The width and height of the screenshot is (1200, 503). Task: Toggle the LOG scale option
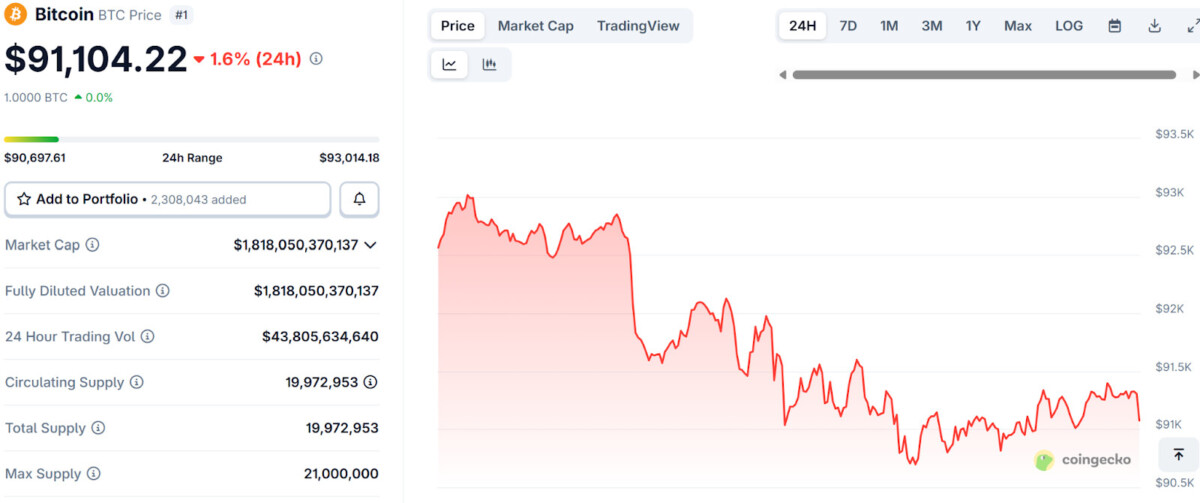tap(1069, 26)
